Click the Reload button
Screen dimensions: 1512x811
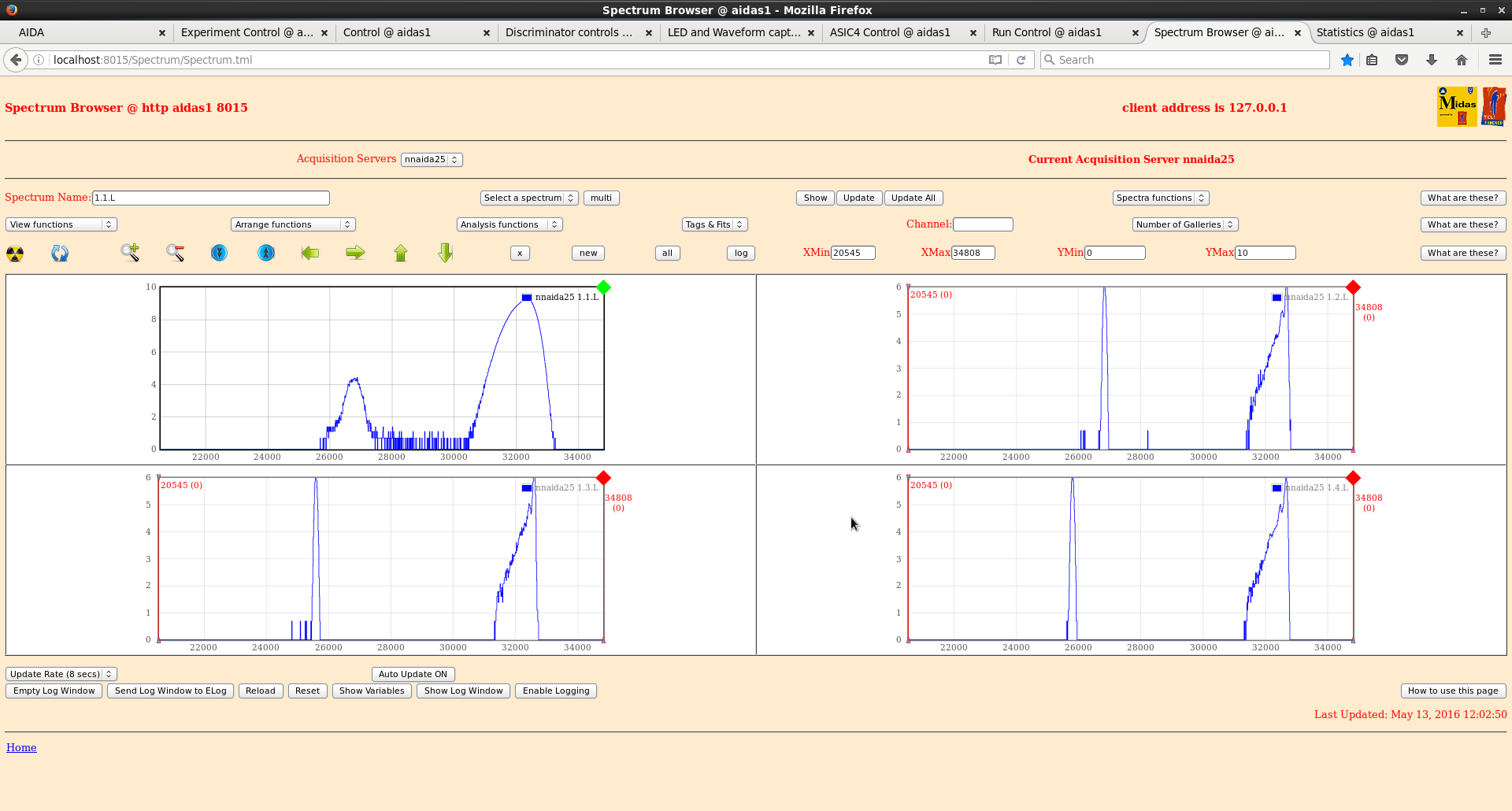pyautogui.click(x=261, y=691)
